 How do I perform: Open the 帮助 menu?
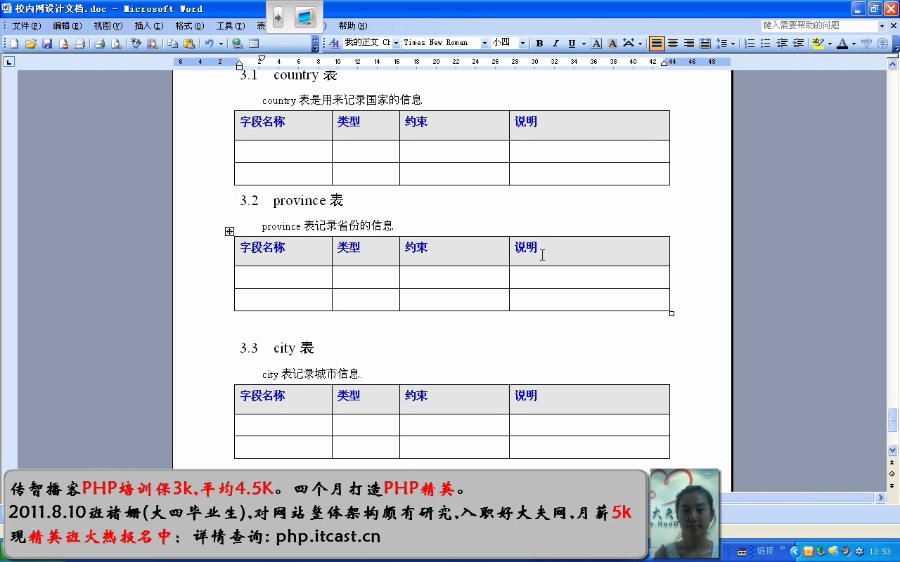point(352,26)
